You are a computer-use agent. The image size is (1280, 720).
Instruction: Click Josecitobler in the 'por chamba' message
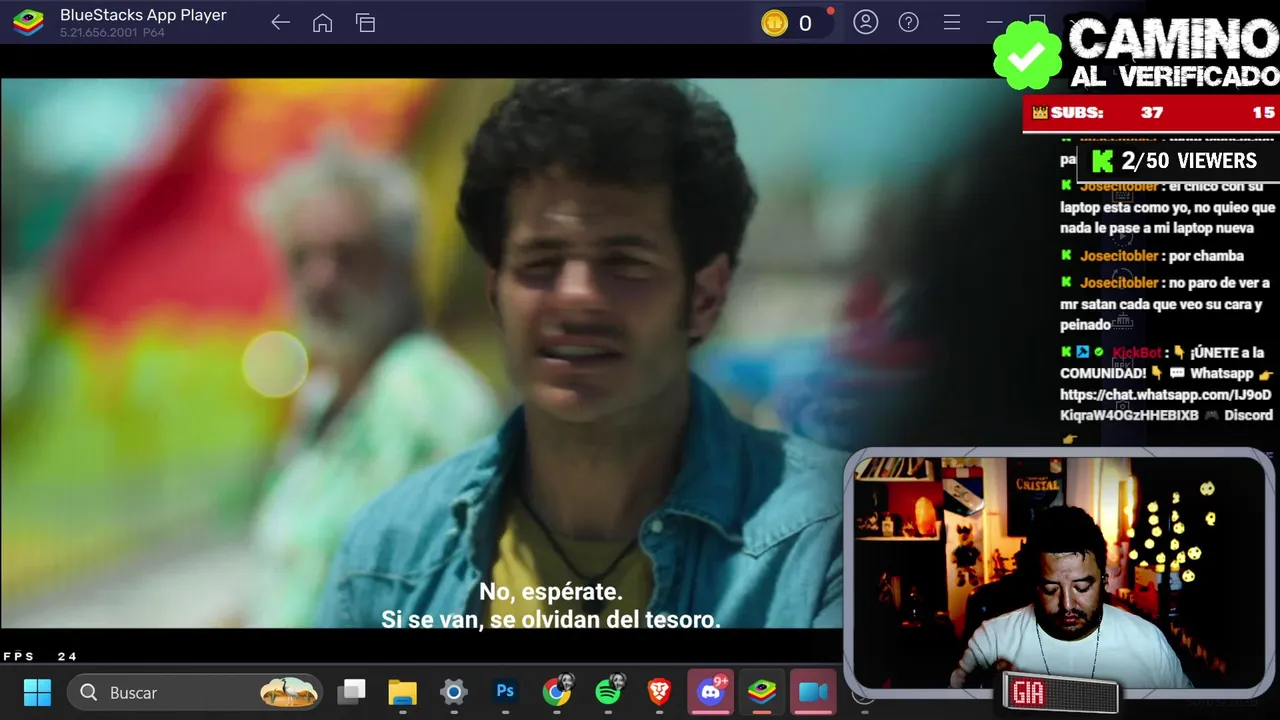1119,256
